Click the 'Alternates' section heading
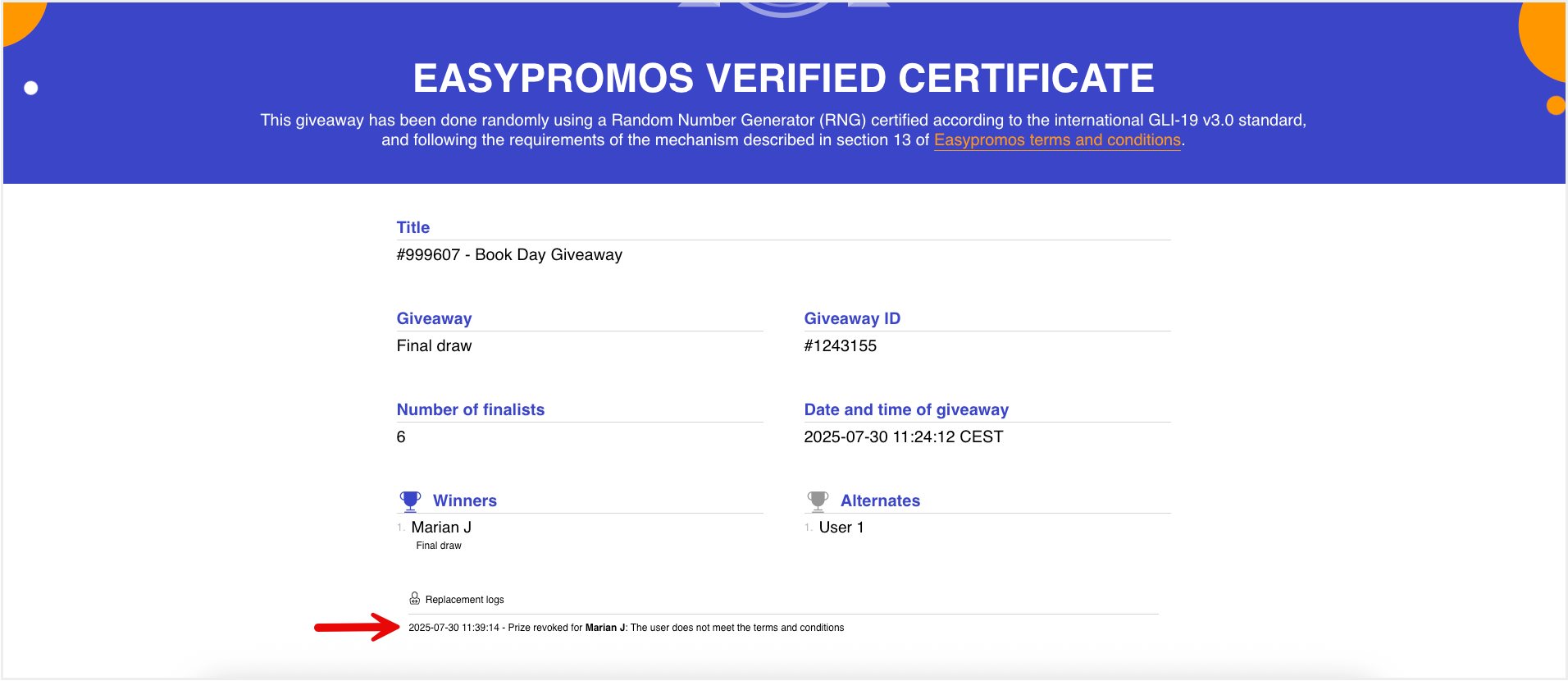1568x681 pixels. click(x=880, y=500)
